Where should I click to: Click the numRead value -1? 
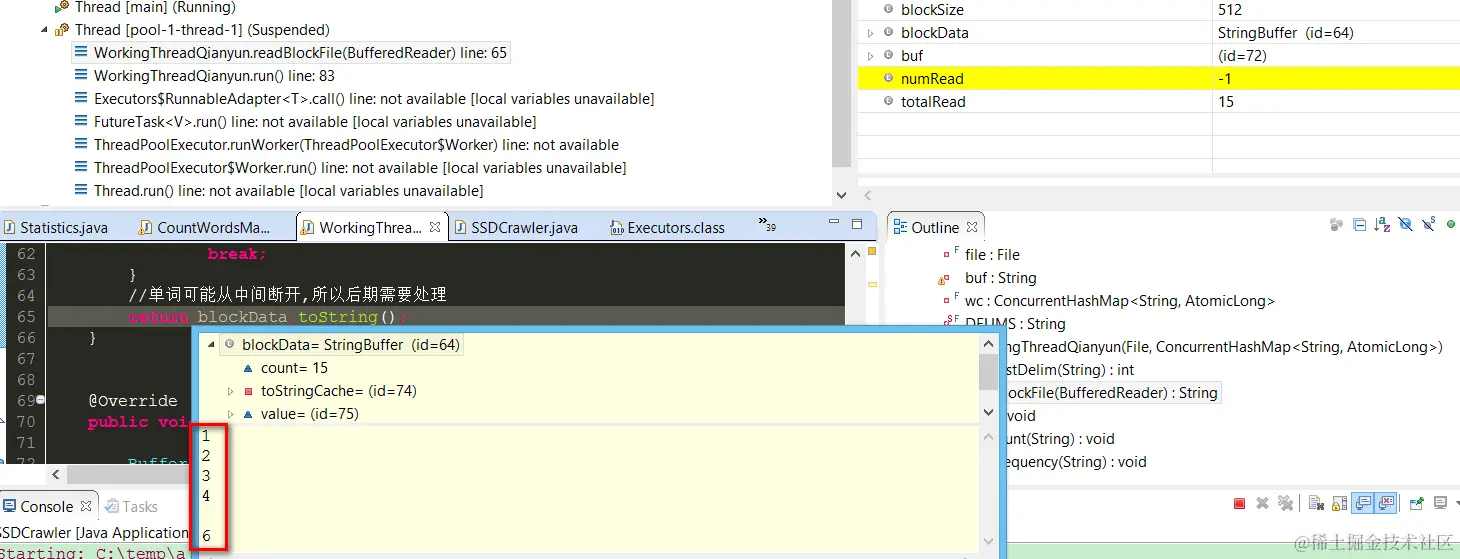[1224, 78]
